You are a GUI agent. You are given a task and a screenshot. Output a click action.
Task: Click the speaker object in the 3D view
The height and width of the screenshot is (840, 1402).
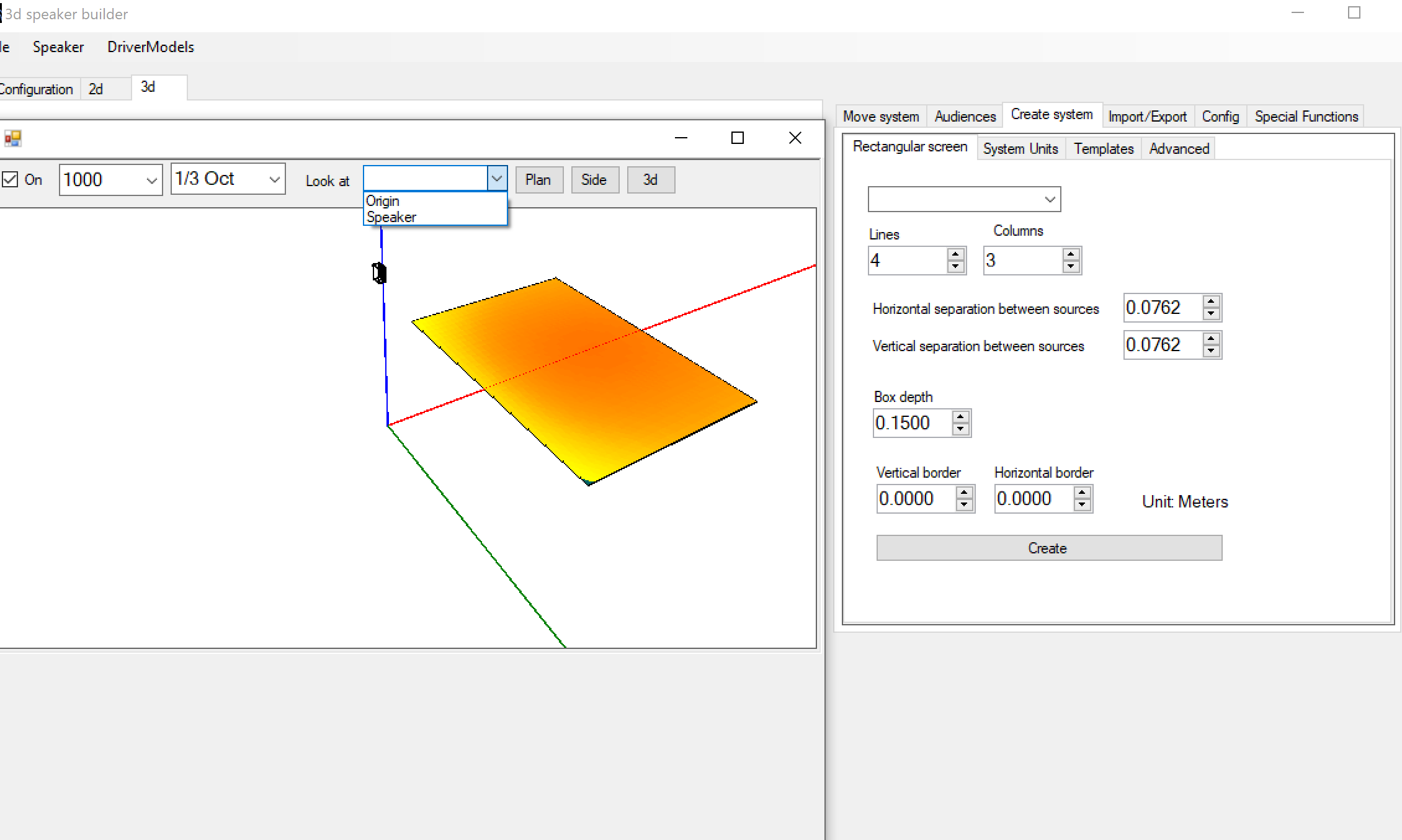click(379, 273)
